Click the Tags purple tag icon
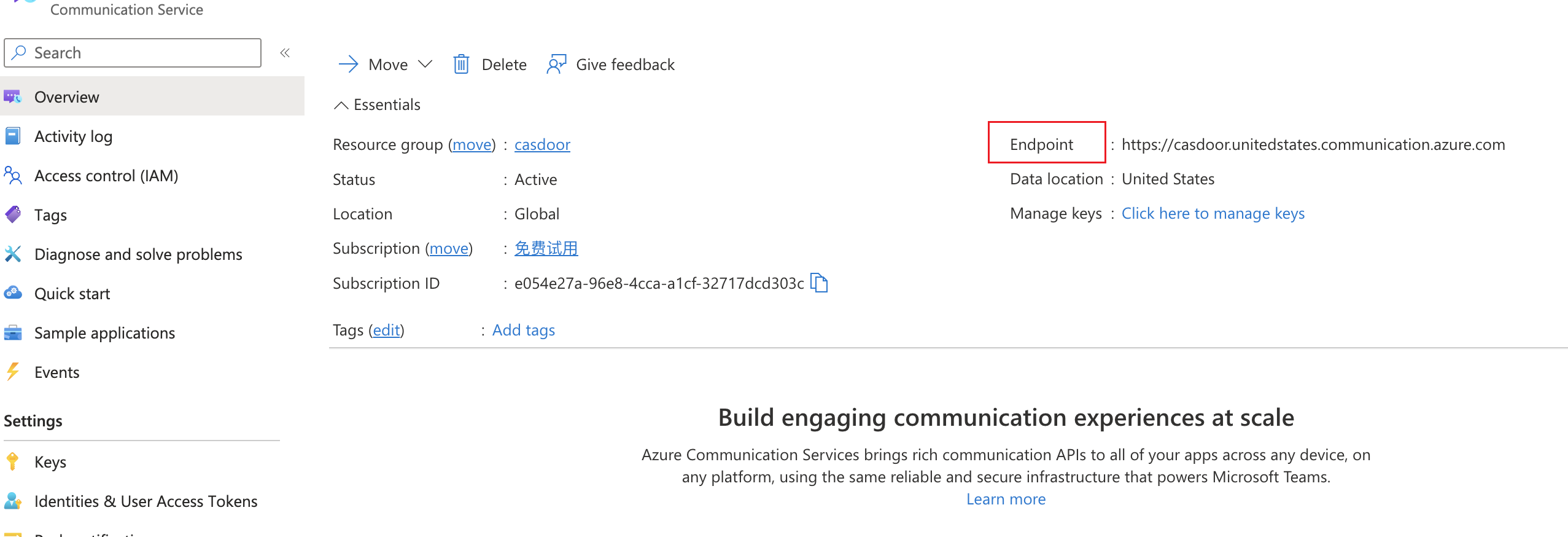This screenshot has width=1568, height=537. [x=12, y=215]
